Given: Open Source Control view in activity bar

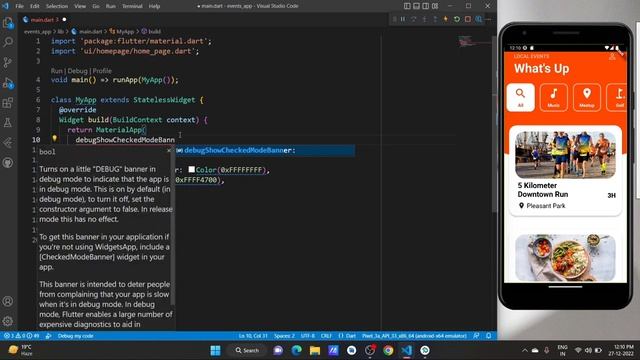Looking at the screenshot, I should (8, 62).
